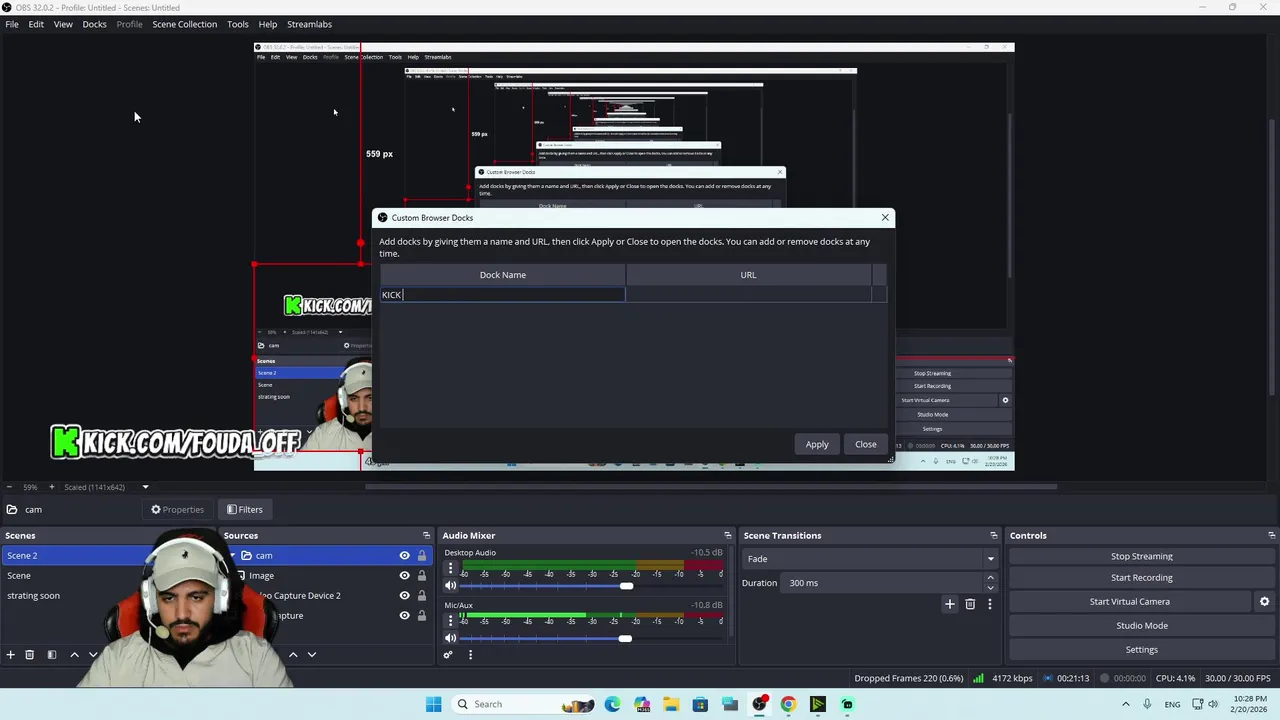Toggle the lock on the Image source
The height and width of the screenshot is (720, 1280).
click(422, 576)
